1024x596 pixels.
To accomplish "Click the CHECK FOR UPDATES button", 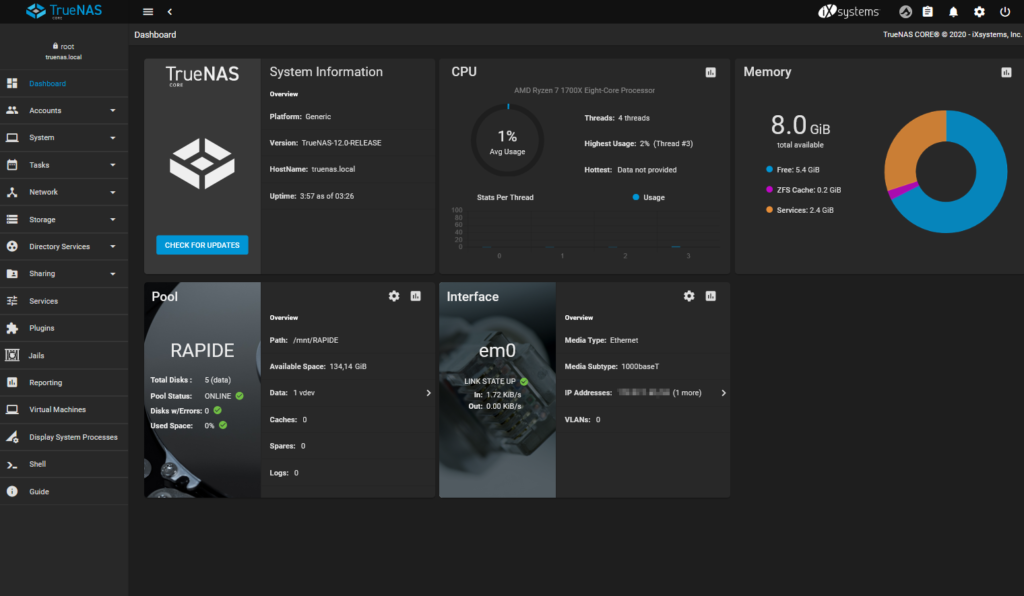I will pyautogui.click(x=202, y=245).
